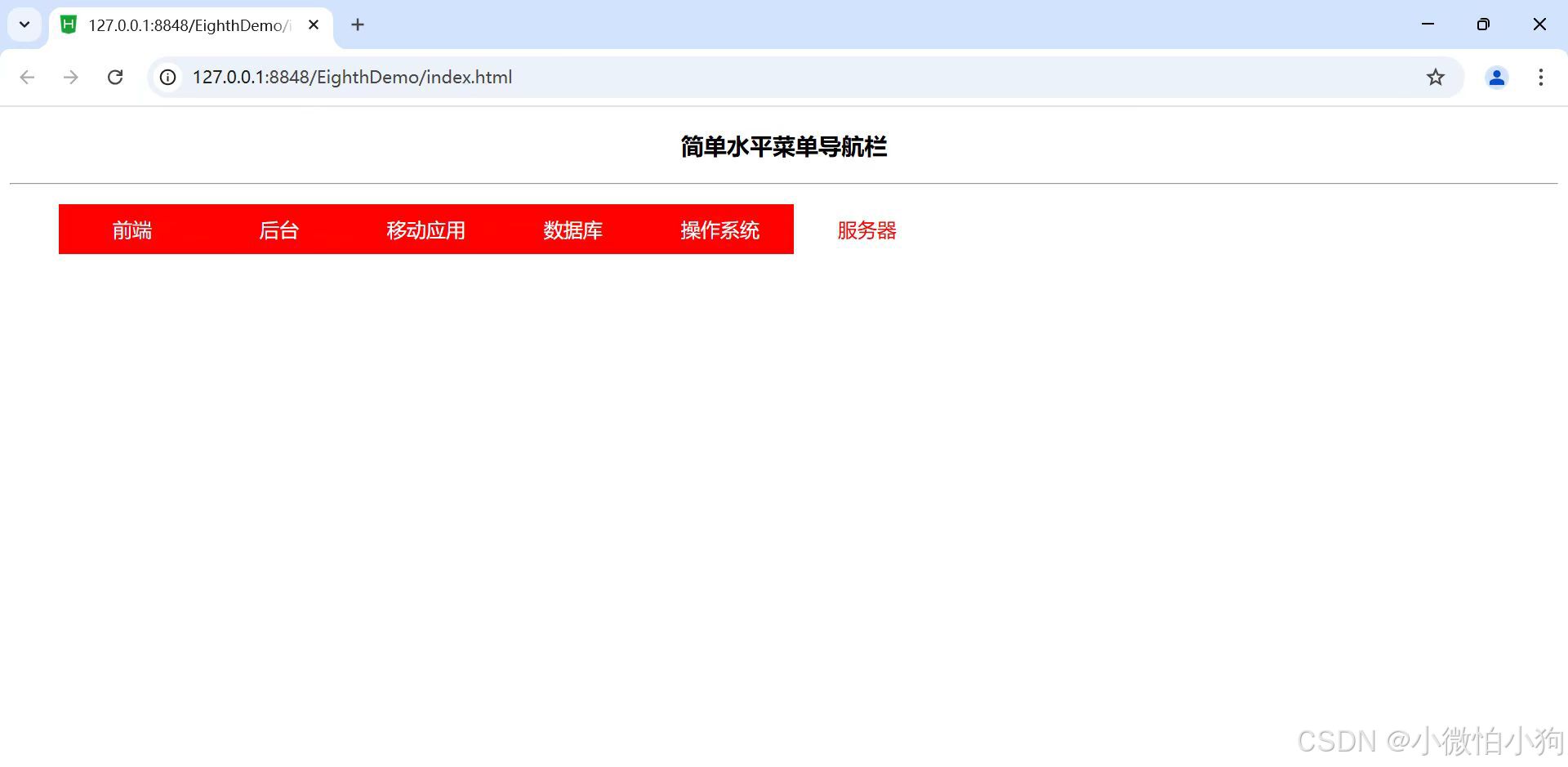Close the browser window
Image resolution: width=1568 pixels, height=767 pixels.
(x=1539, y=25)
